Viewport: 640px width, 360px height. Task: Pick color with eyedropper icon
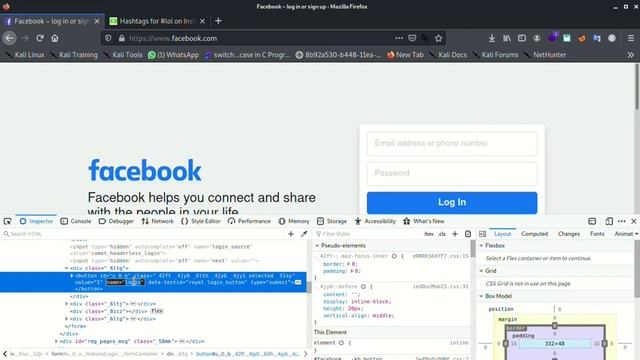(304, 234)
